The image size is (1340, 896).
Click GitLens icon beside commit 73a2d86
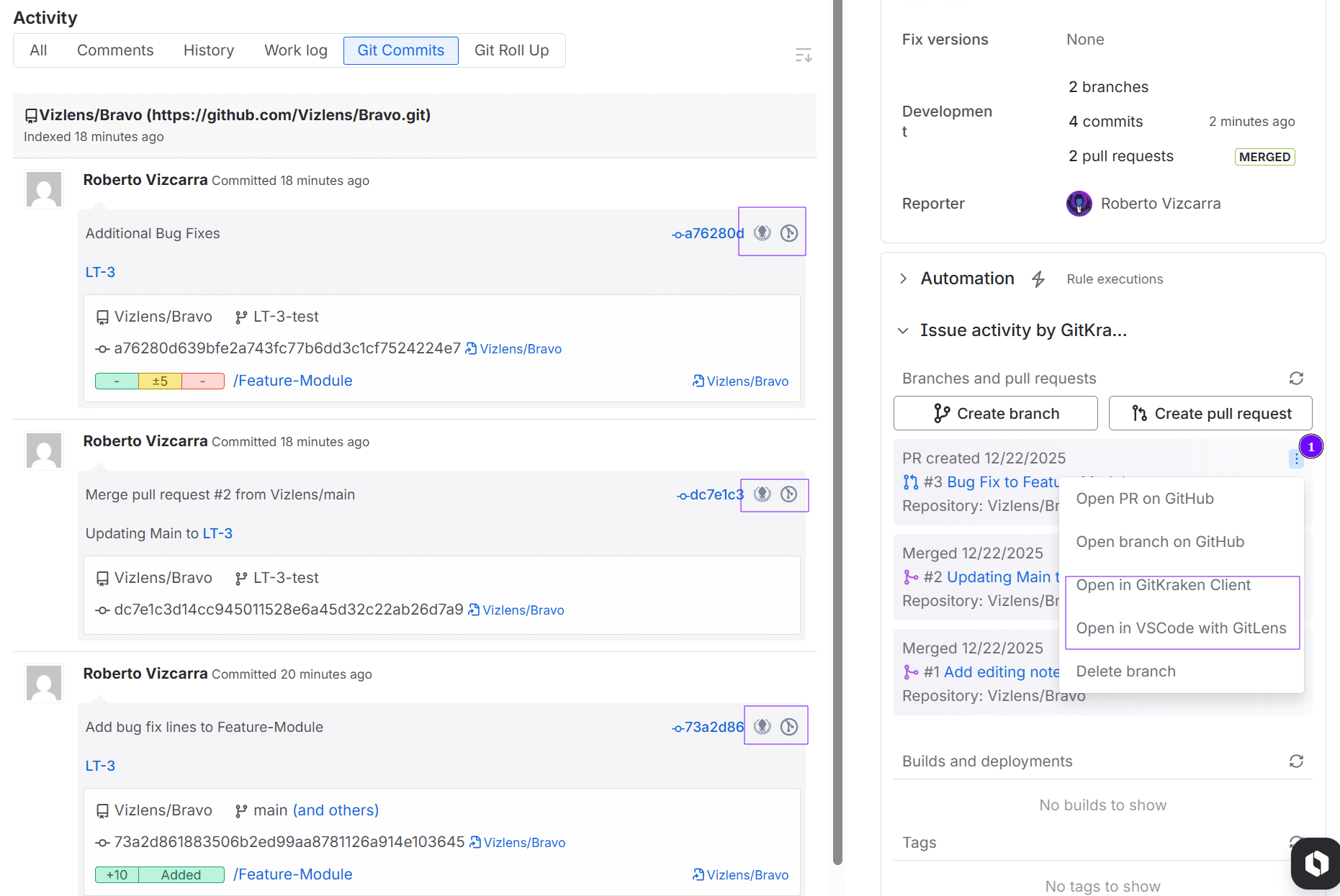tap(789, 727)
